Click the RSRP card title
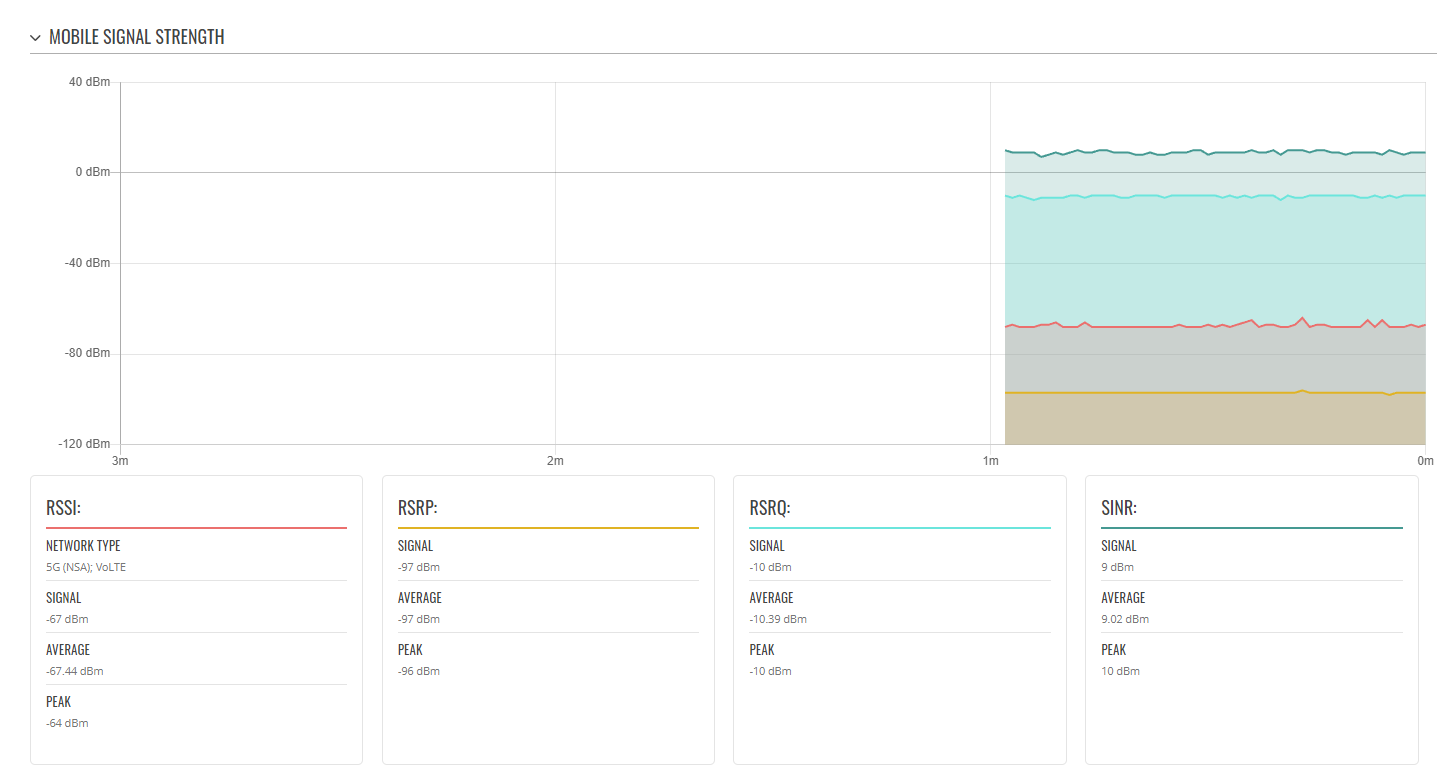 [x=418, y=508]
